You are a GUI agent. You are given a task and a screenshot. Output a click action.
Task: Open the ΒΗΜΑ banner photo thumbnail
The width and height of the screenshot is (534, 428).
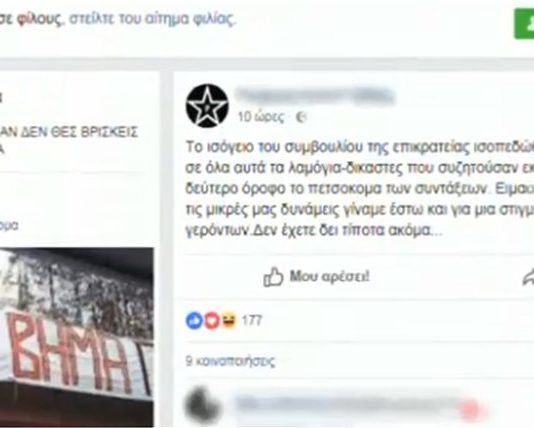77,337
